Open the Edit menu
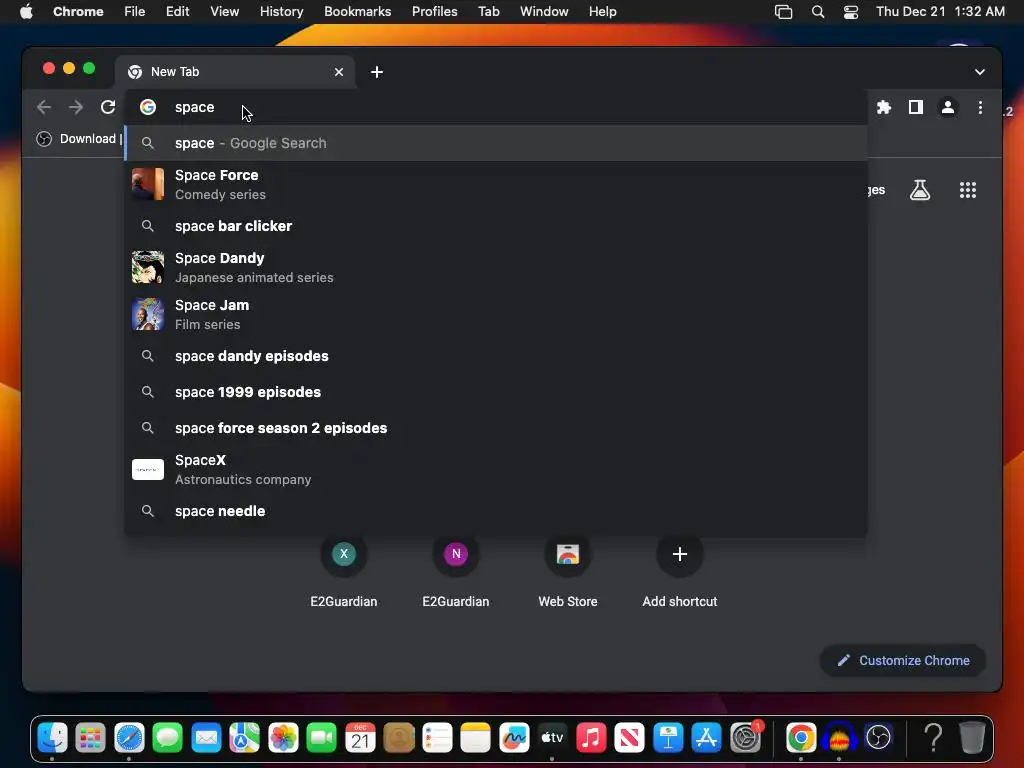The height and width of the screenshot is (768, 1024). [177, 11]
